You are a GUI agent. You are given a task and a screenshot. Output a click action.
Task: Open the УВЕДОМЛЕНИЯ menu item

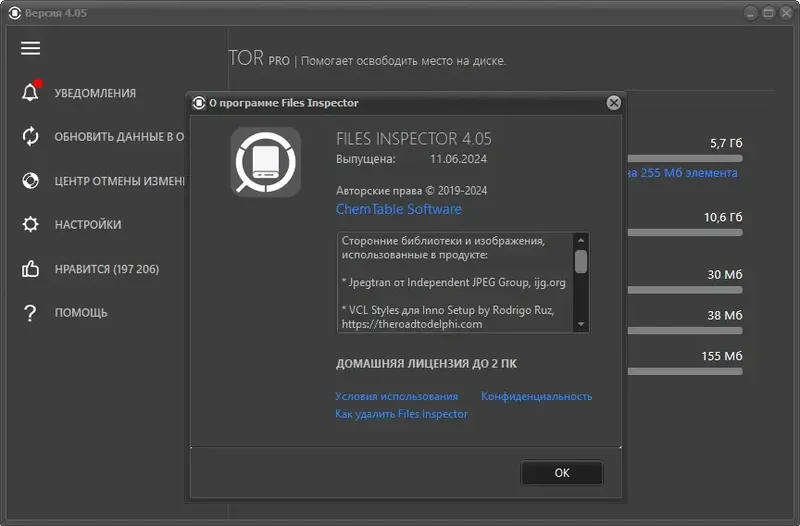(x=95, y=93)
